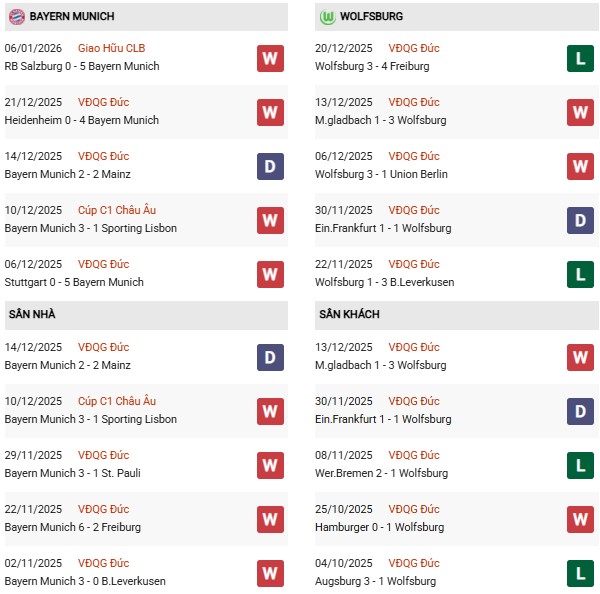This screenshot has width=600, height=594.
Task: Click W badge for Bayern Munich 6-2 Freiburg
Action: point(269,519)
